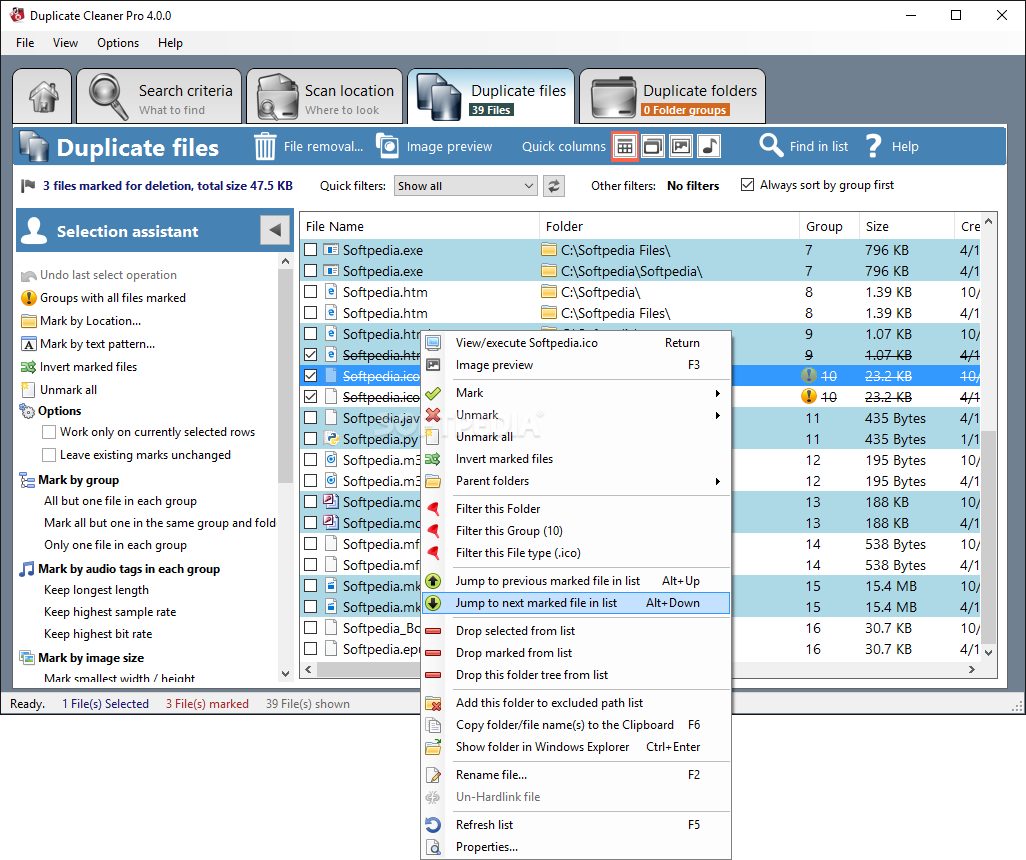Check the Softpedia.epub row checkbox
1026x860 pixels.
(x=311, y=649)
